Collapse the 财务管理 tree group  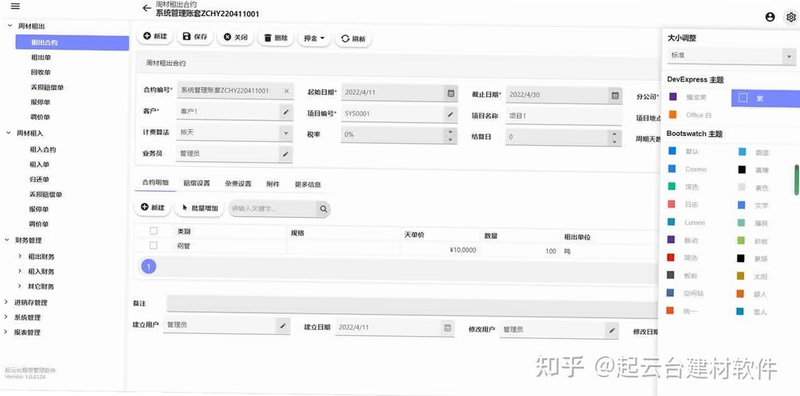(7, 240)
